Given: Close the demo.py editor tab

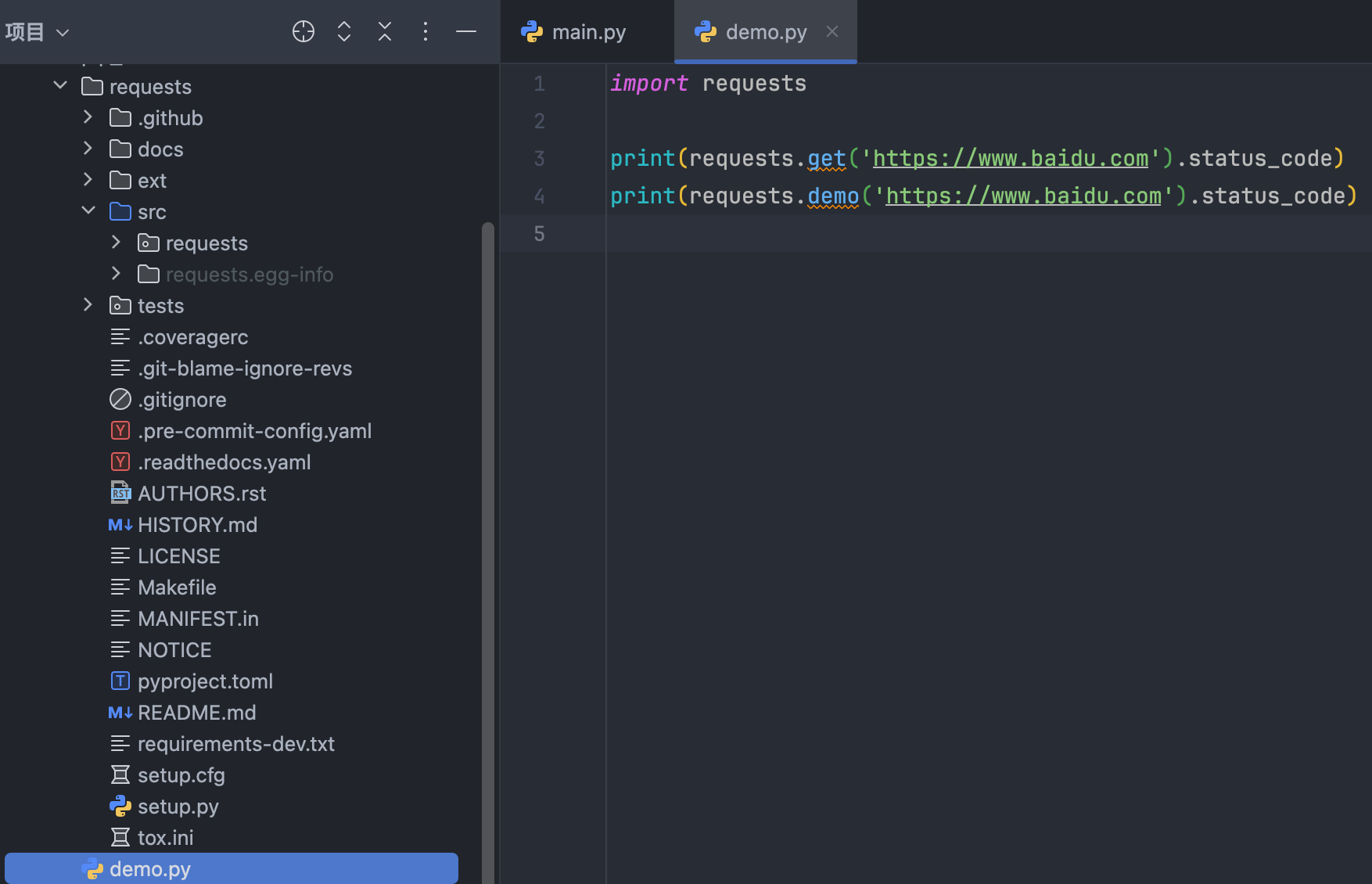Looking at the screenshot, I should [832, 31].
